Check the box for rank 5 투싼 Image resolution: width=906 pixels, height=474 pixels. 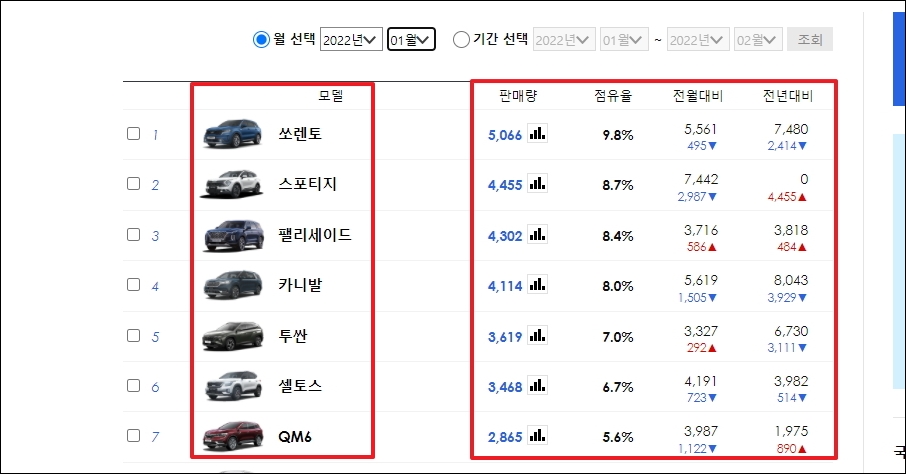pyautogui.click(x=133, y=335)
